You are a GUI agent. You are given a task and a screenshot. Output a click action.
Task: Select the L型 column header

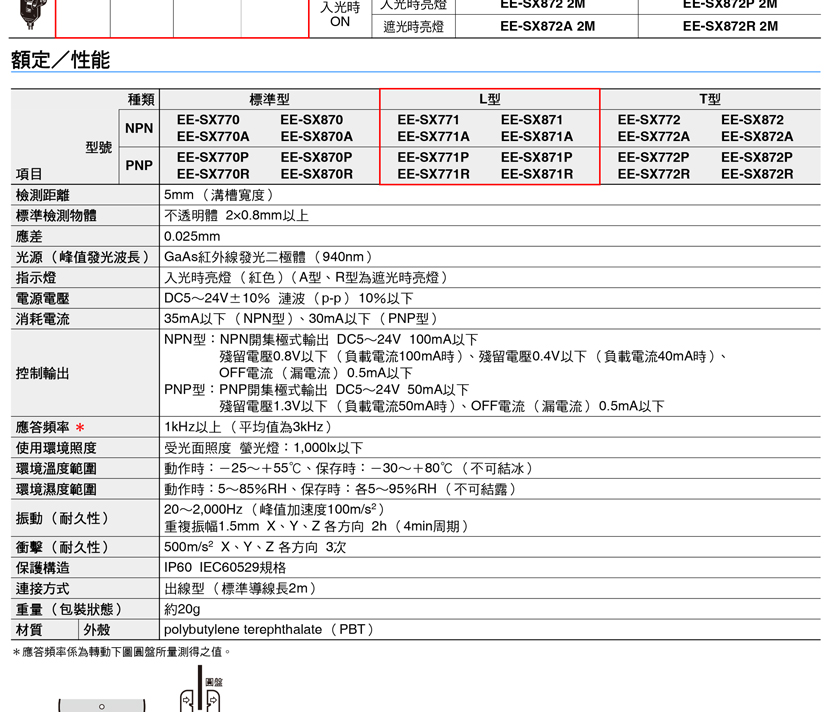(490, 100)
